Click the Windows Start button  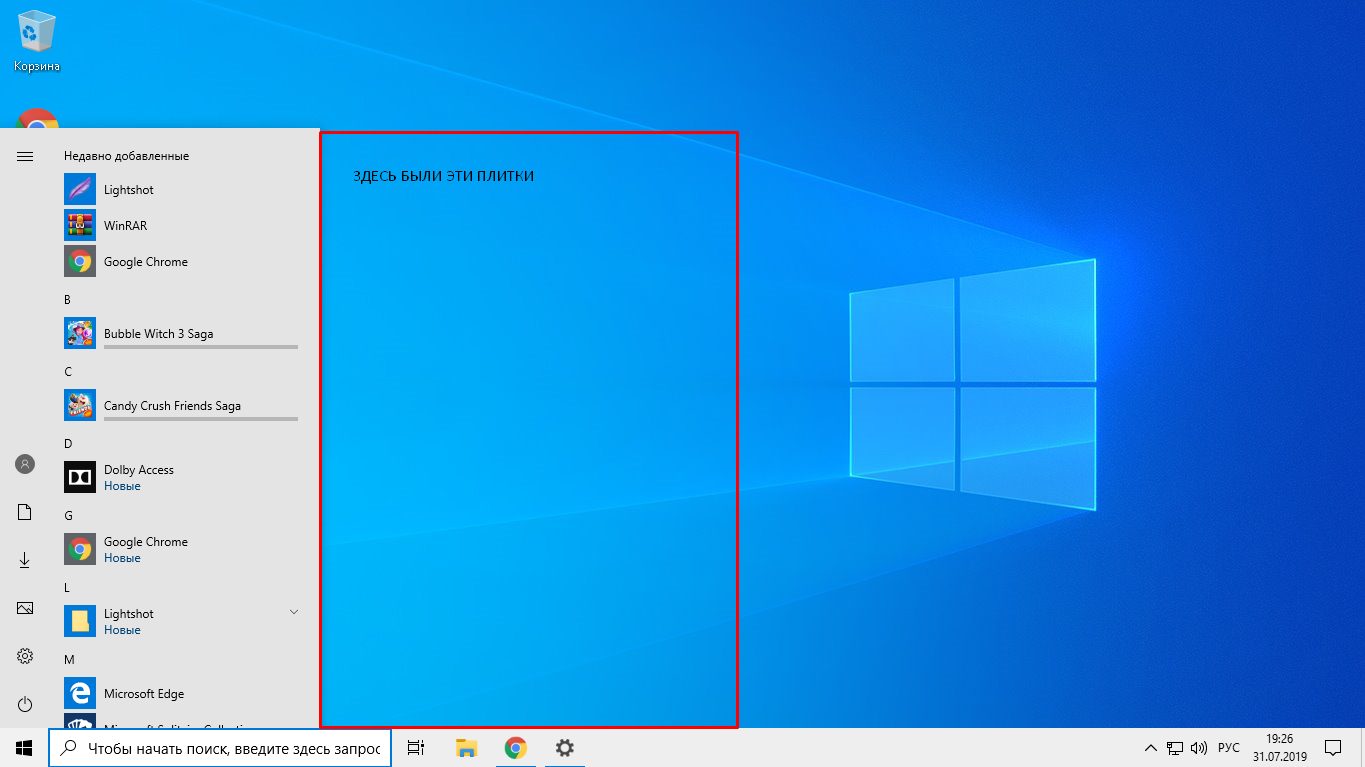pyautogui.click(x=24, y=748)
